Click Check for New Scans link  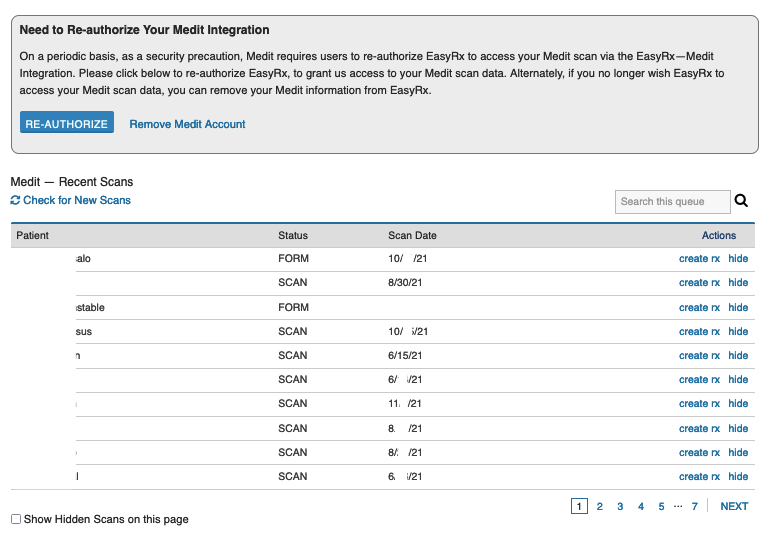coord(77,200)
